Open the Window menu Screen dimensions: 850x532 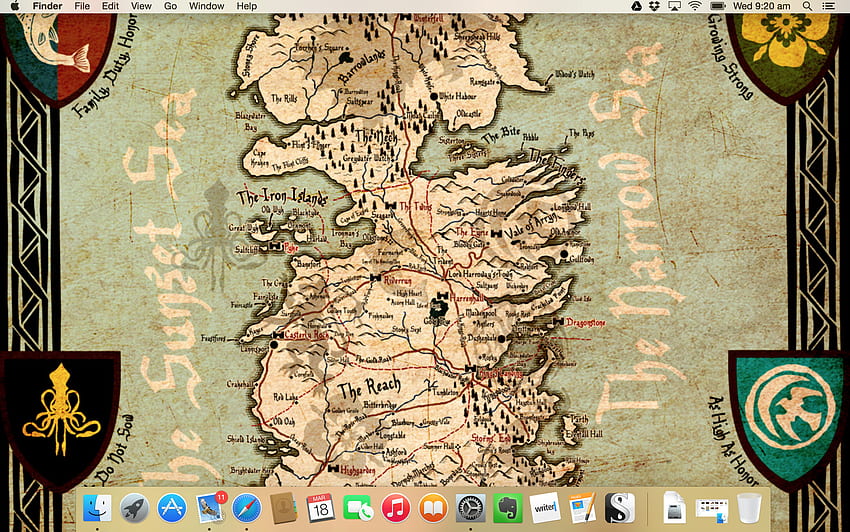(207, 6)
